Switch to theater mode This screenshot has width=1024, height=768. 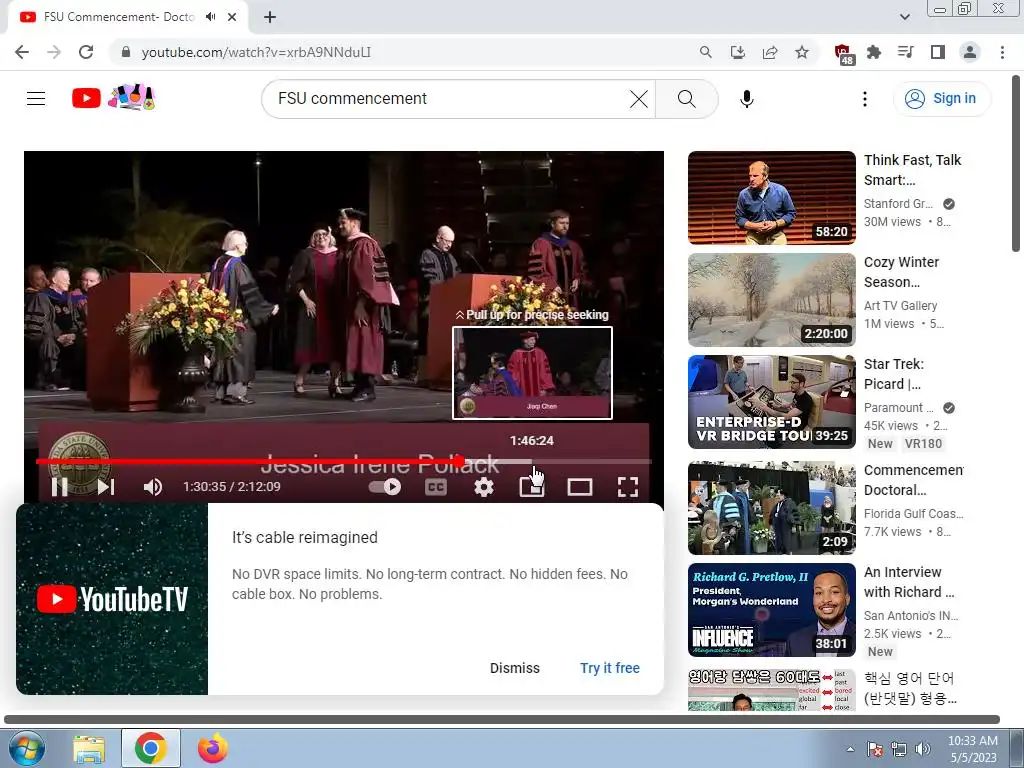click(580, 487)
